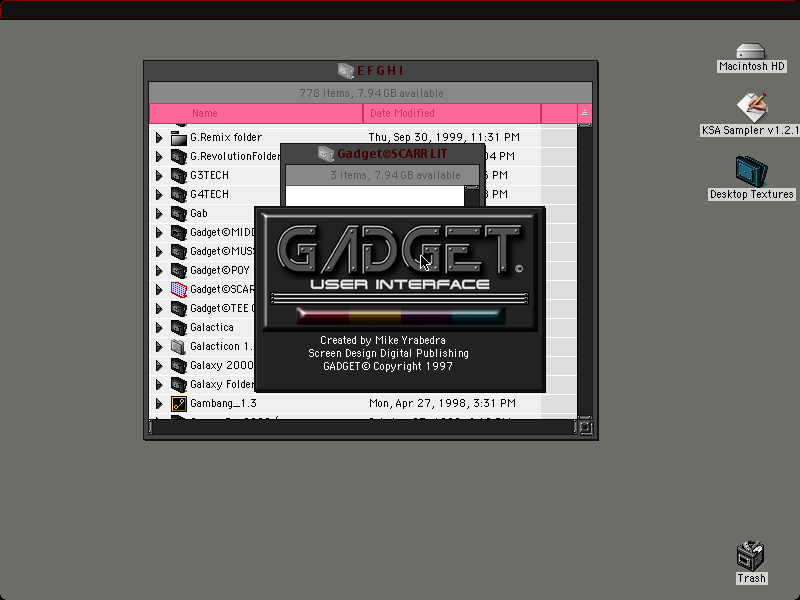
Task: Expand the Galaxy Folder disclosure triangle
Action: click(159, 384)
